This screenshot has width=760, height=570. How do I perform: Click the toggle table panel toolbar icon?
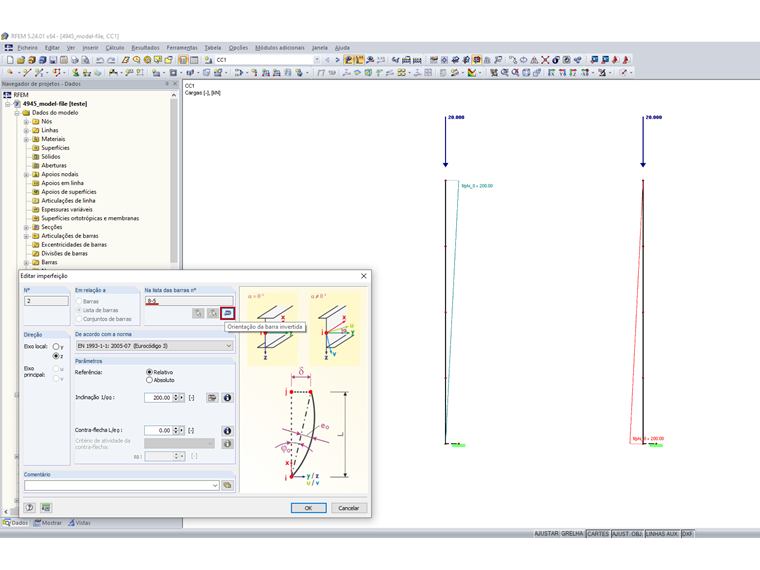(x=194, y=60)
